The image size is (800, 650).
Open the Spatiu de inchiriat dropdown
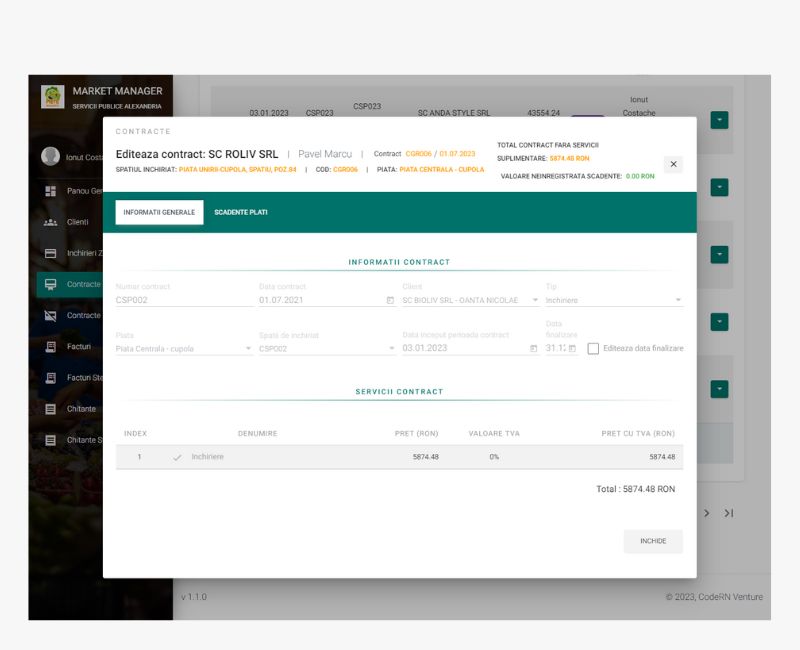(392, 349)
